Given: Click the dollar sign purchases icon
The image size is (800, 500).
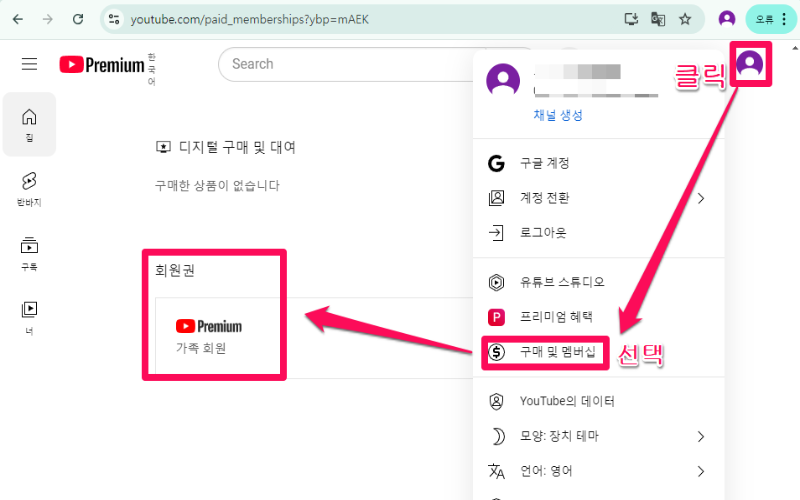Looking at the screenshot, I should point(496,352).
